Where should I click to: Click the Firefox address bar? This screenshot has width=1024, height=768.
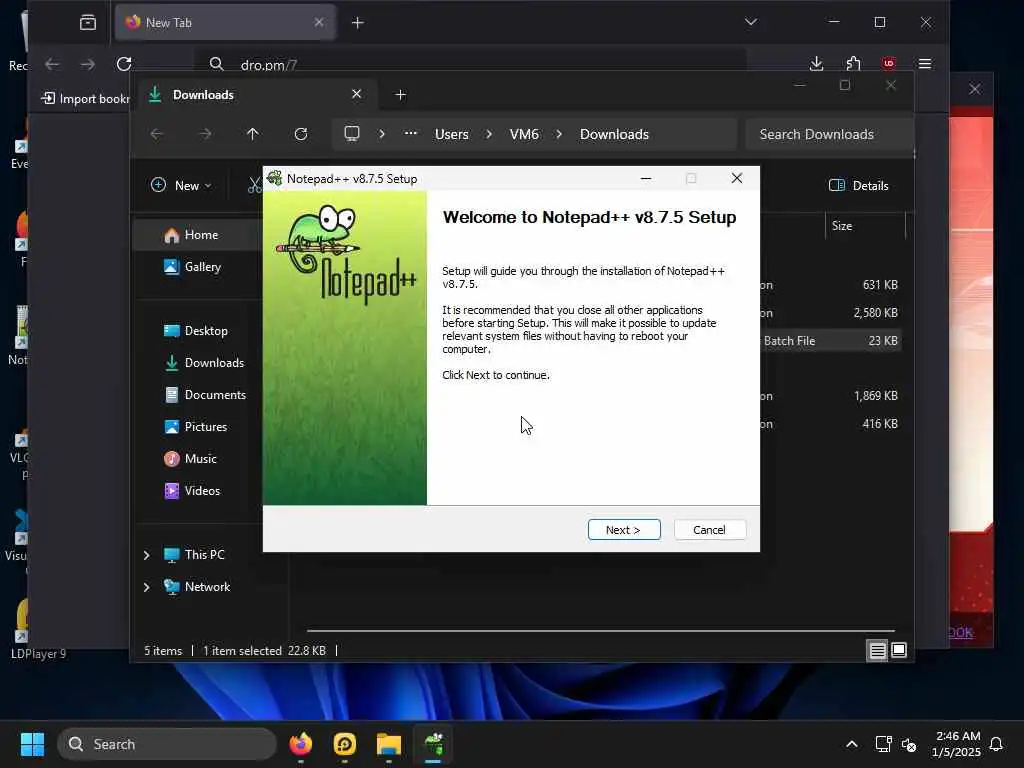[x=470, y=64]
